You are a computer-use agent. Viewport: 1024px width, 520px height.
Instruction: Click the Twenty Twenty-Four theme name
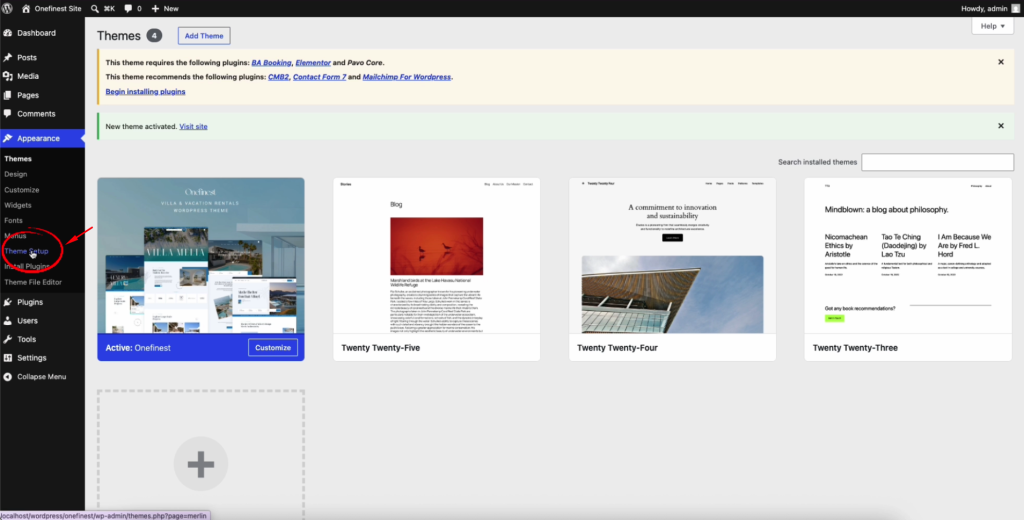[x=617, y=348]
